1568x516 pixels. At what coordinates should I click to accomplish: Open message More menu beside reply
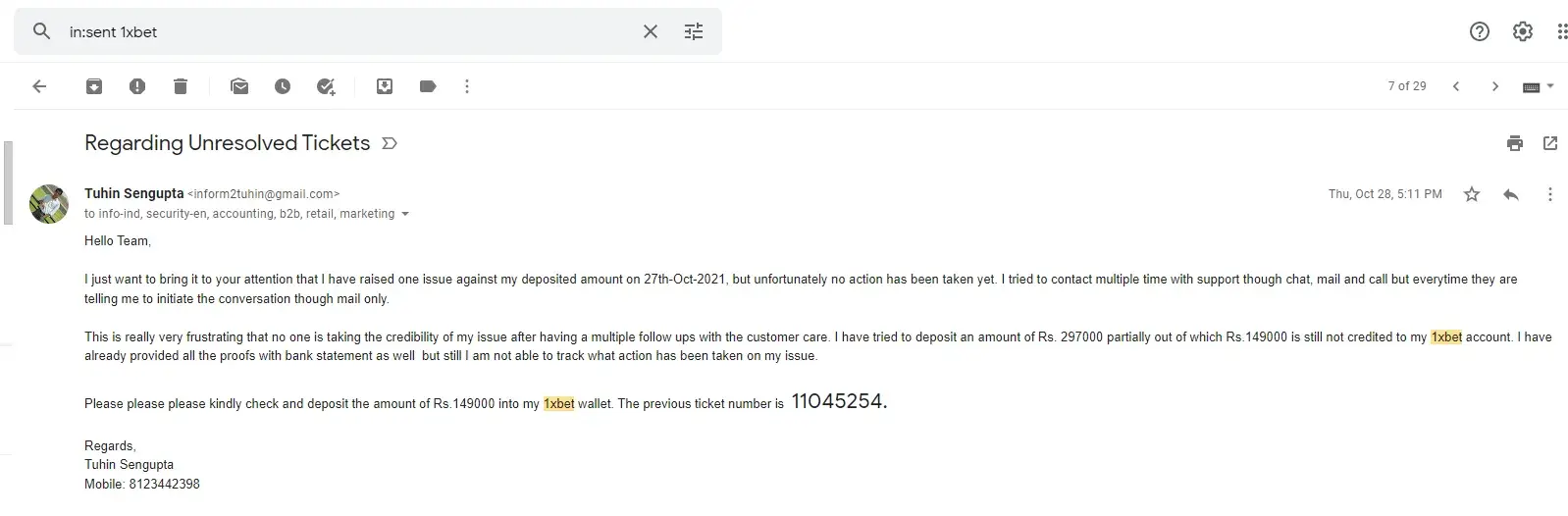[1550, 194]
